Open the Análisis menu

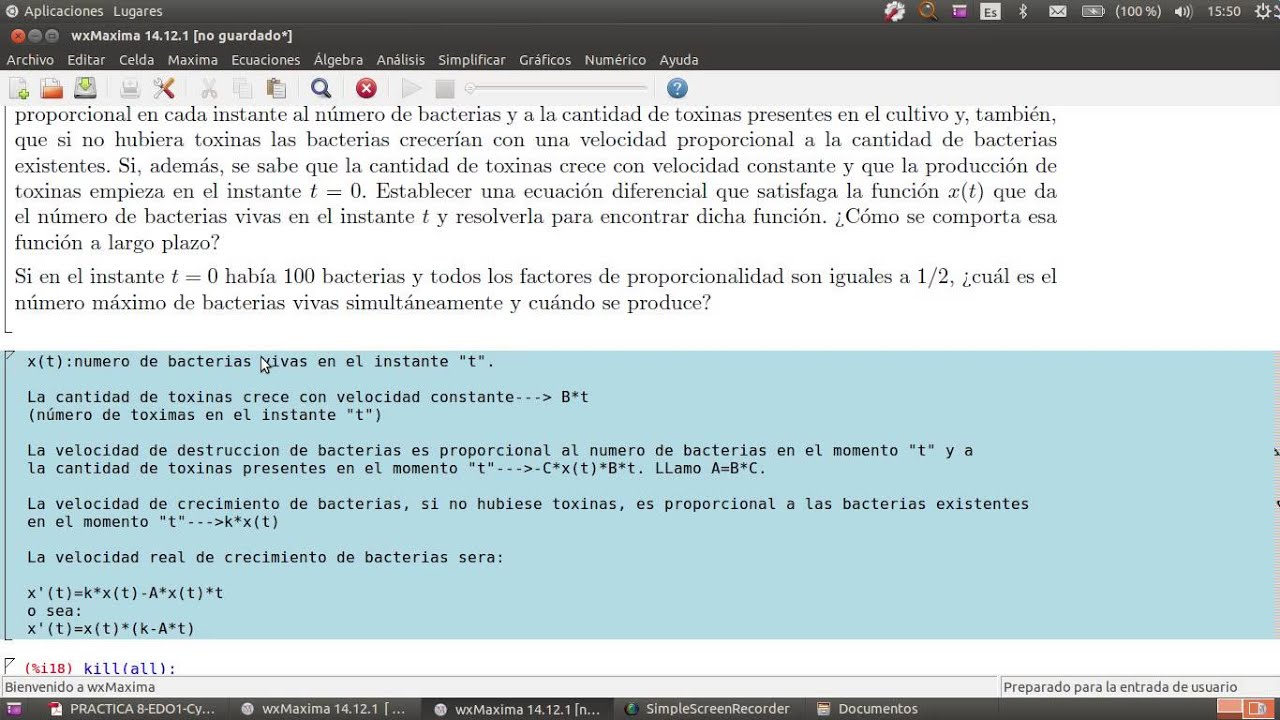point(401,60)
